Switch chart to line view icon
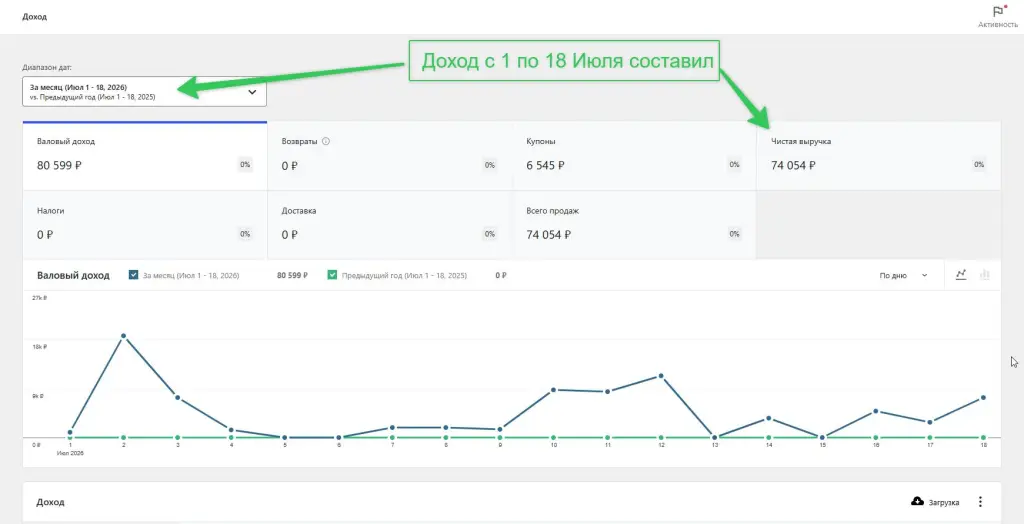This screenshot has width=1024, height=524. (x=961, y=275)
